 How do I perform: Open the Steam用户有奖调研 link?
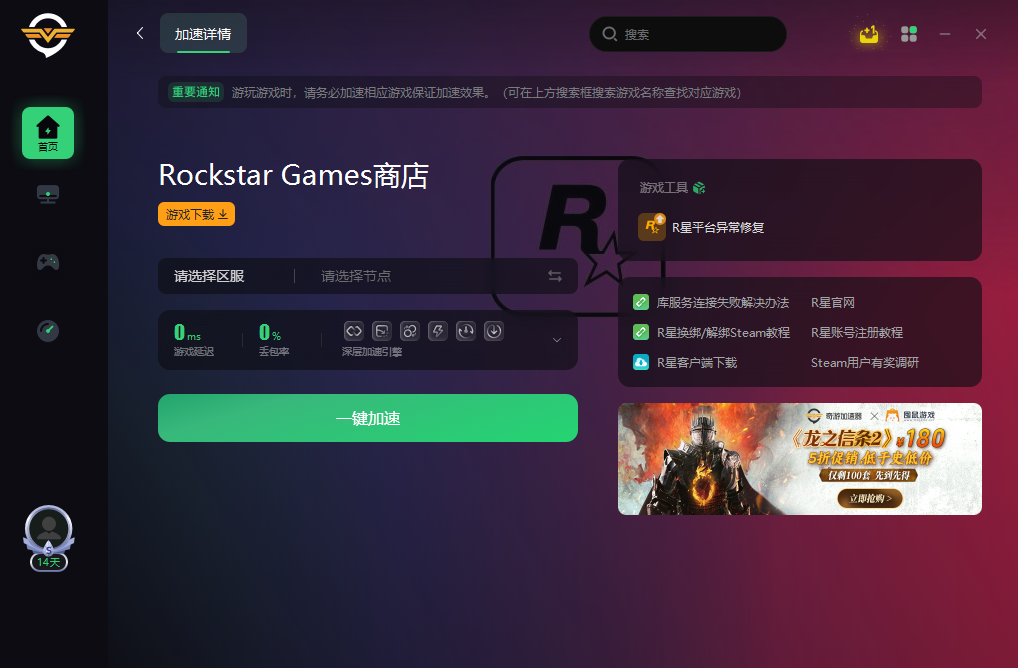(865, 362)
